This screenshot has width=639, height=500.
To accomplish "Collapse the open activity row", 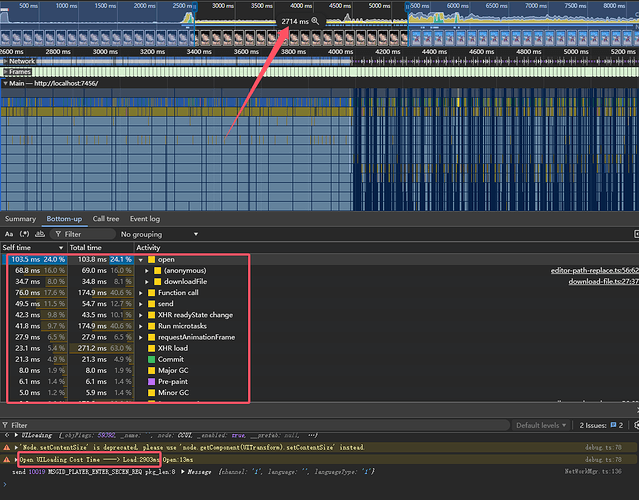I will pos(141,260).
